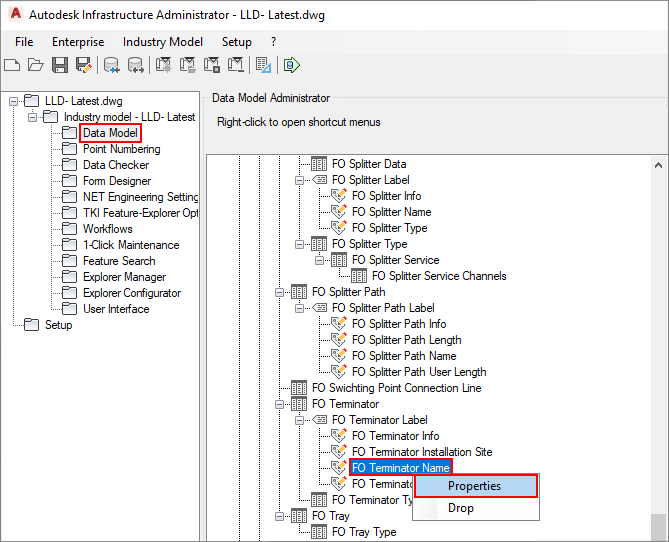Click the Open folder toolbar icon
Image resolution: width=669 pixels, height=542 pixels.
[x=36, y=65]
